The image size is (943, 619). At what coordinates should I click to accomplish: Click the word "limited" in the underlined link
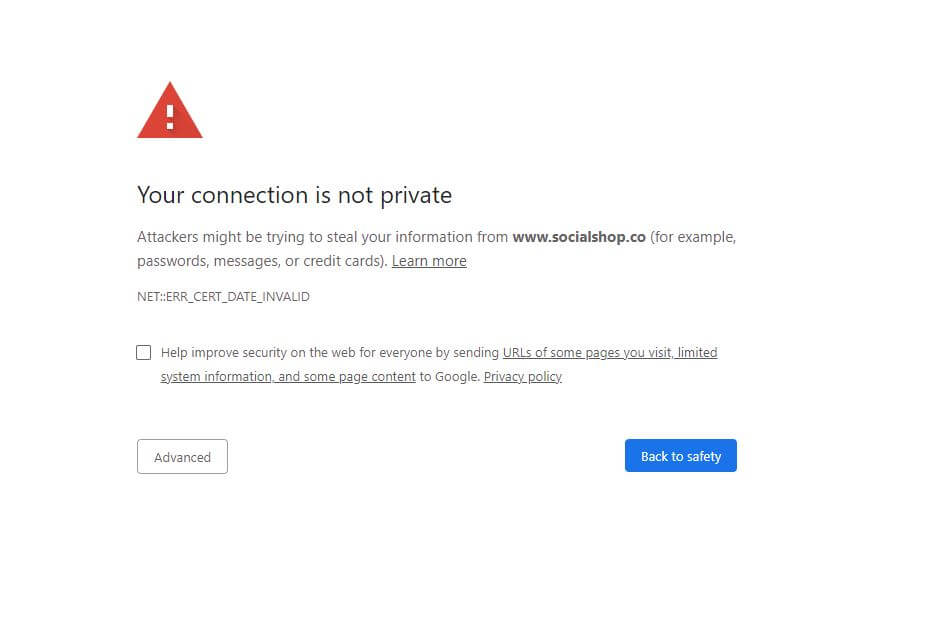[x=698, y=353]
